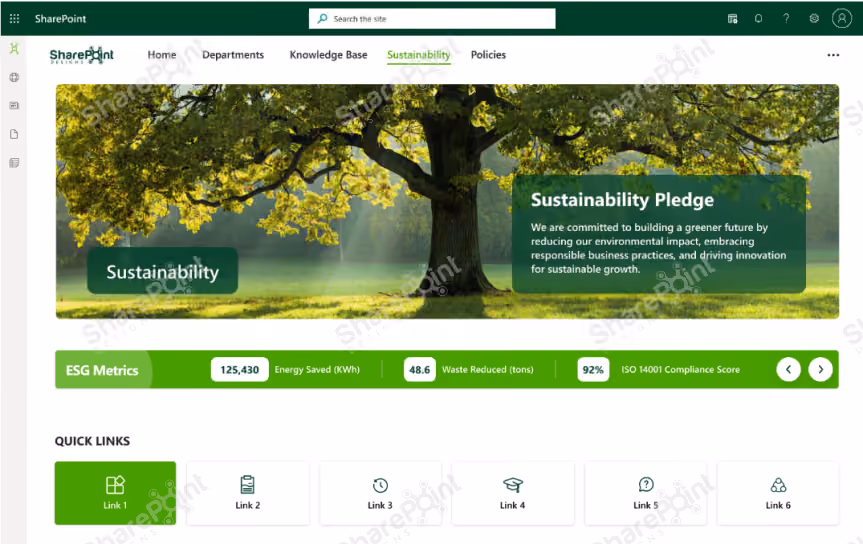
Task: Click the search magnifier icon
Action: (x=323, y=19)
